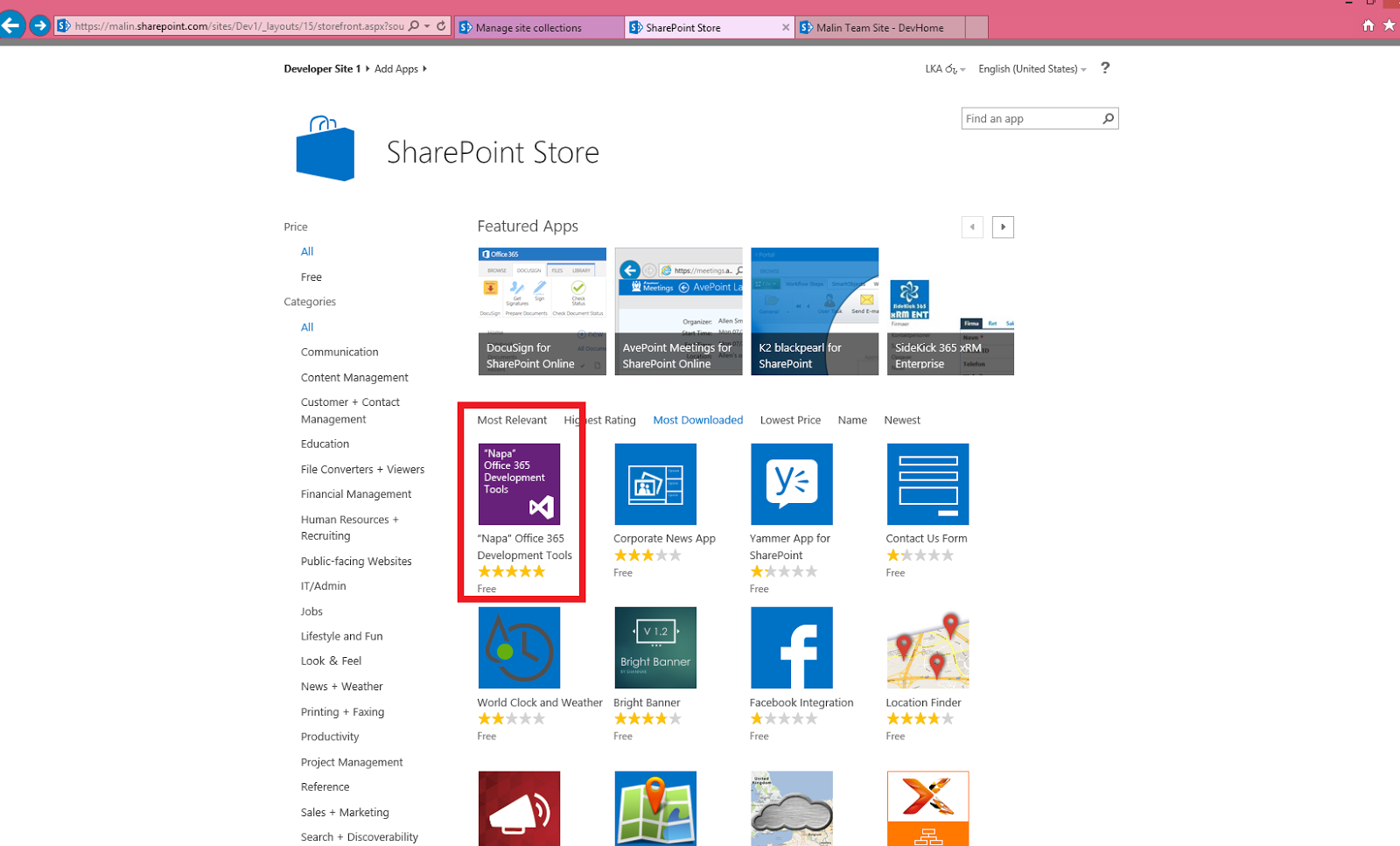Image resolution: width=1400 pixels, height=846 pixels.
Task: Expand the Add Apps breadcrumb arrow
Action: [x=424, y=68]
